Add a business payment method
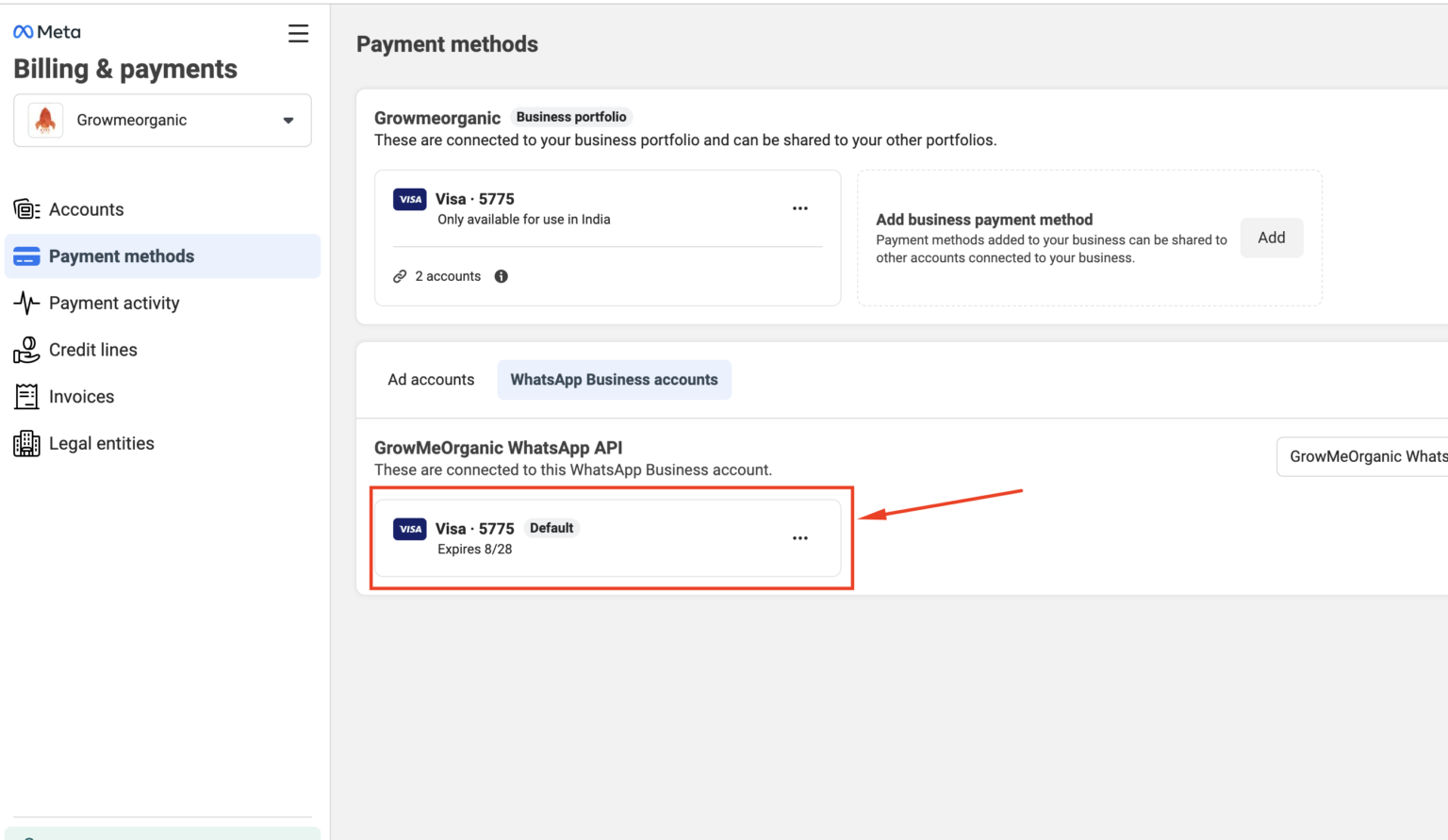1448x840 pixels. tap(1272, 238)
